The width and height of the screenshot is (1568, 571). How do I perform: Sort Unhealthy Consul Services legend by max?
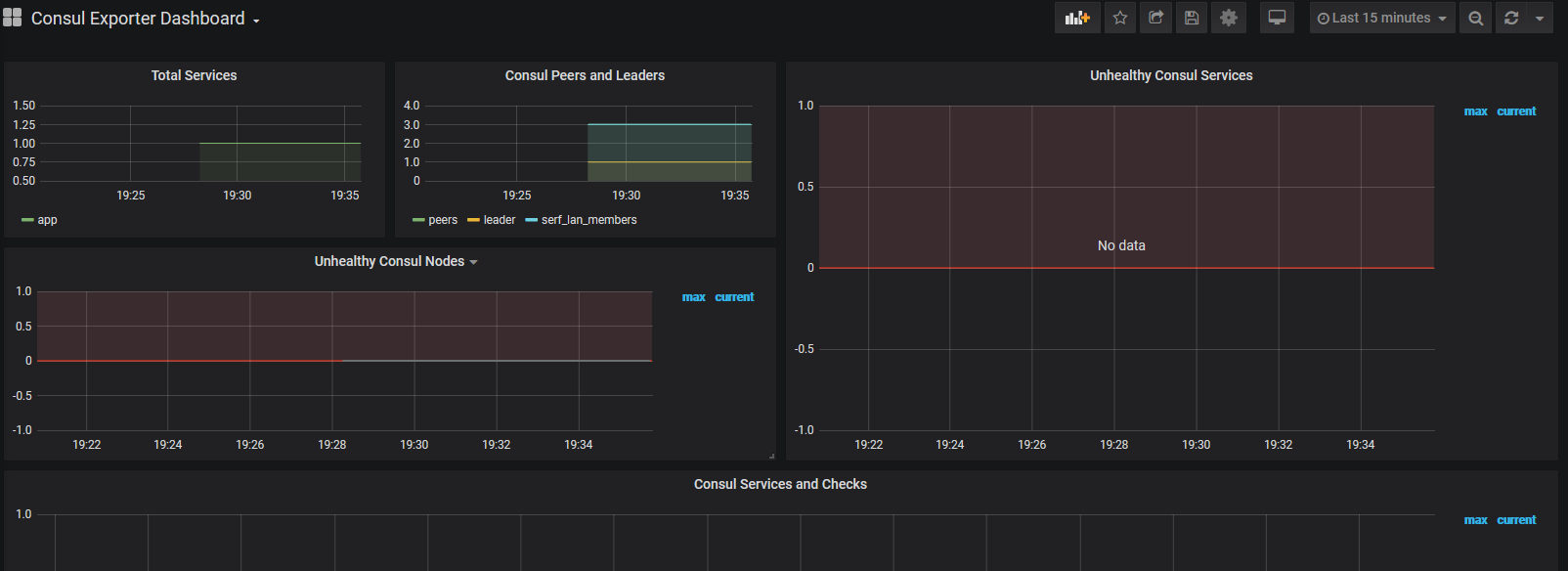[1475, 111]
